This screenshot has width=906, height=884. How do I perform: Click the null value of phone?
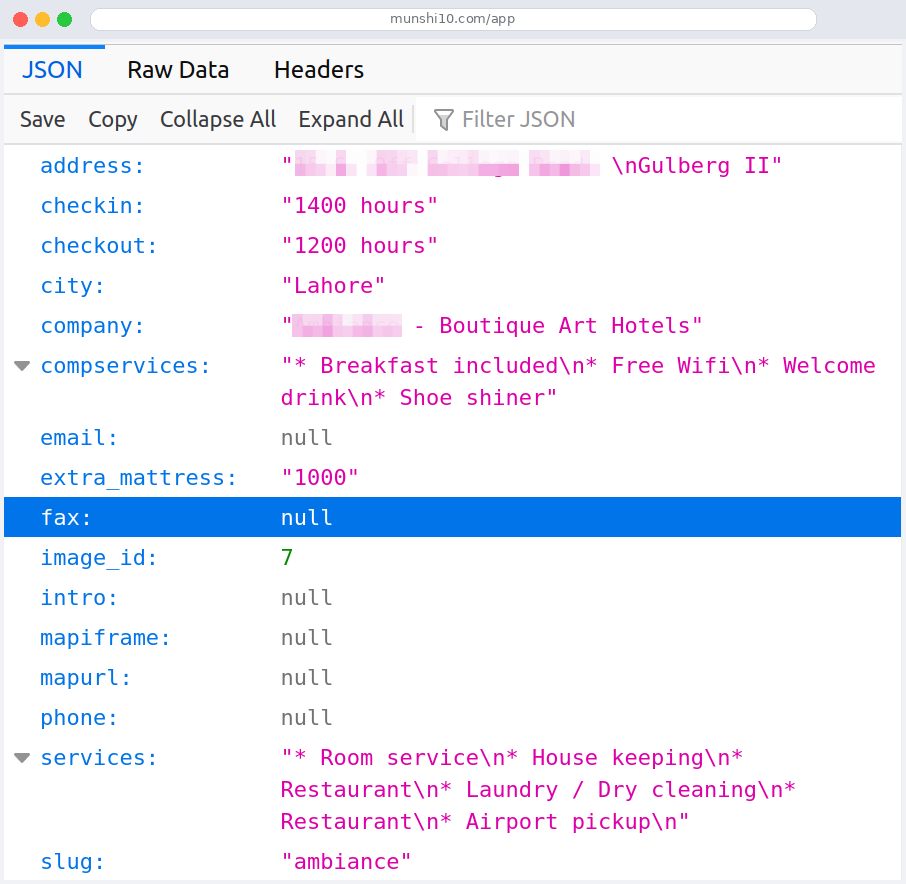point(307,718)
